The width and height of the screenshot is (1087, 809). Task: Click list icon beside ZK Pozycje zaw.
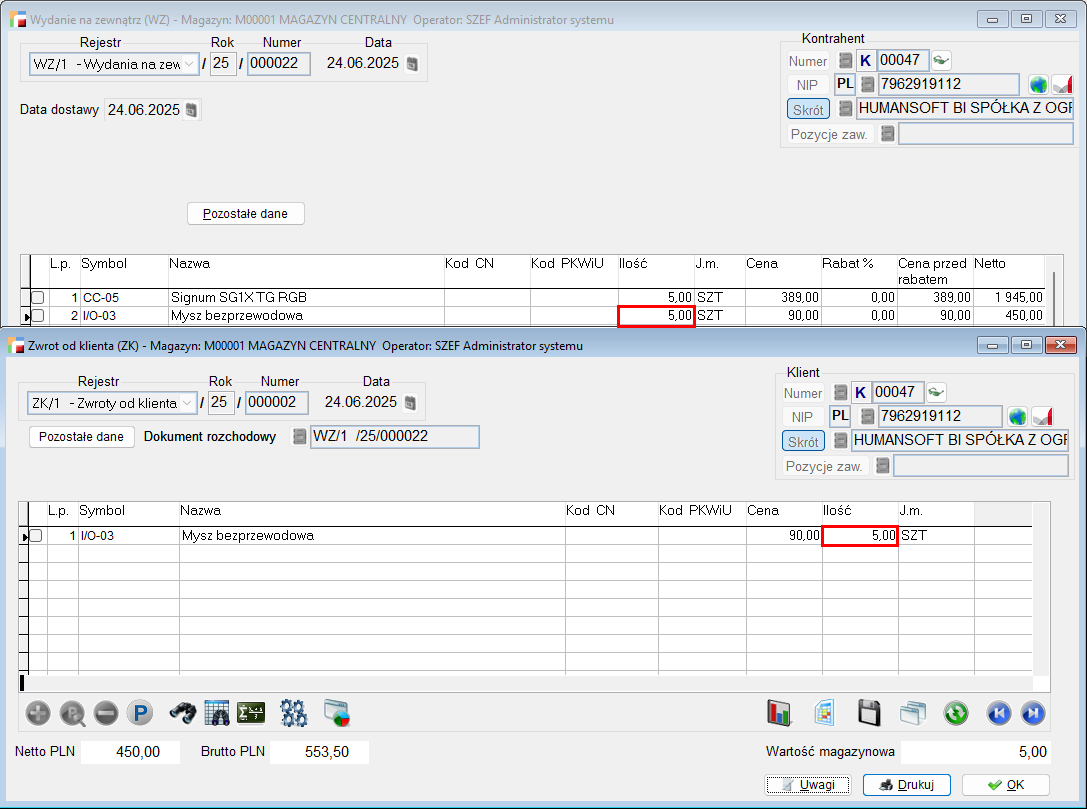[x=882, y=466]
